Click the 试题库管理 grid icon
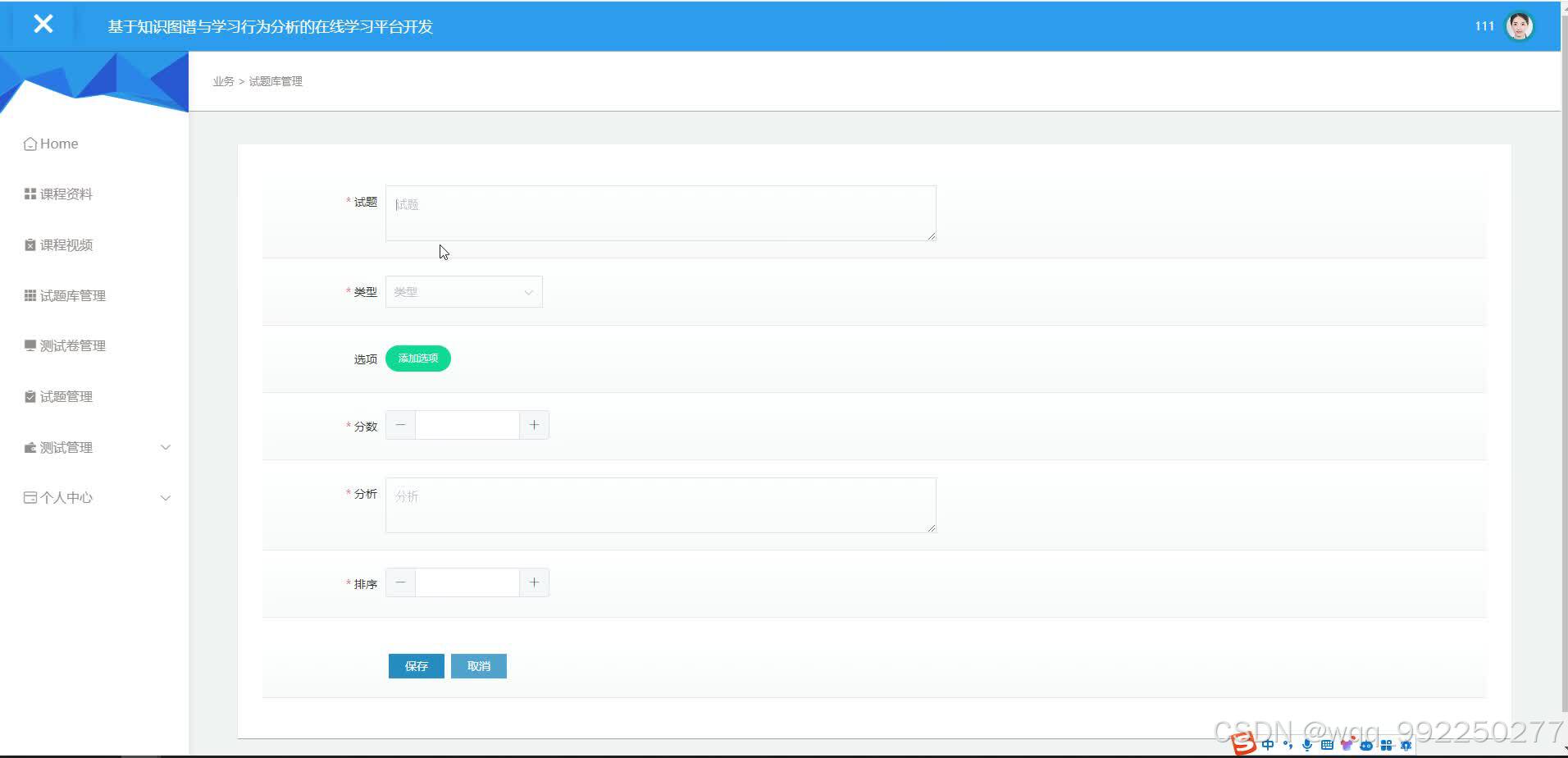This screenshot has height=758, width=1568. [30, 295]
